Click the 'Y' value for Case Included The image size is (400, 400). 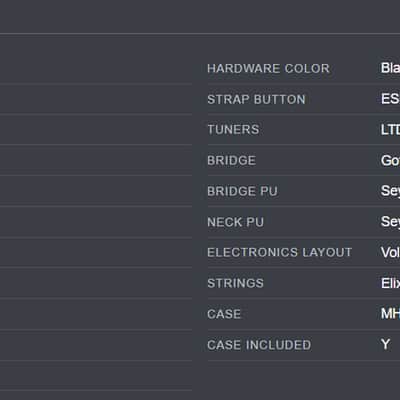click(386, 344)
